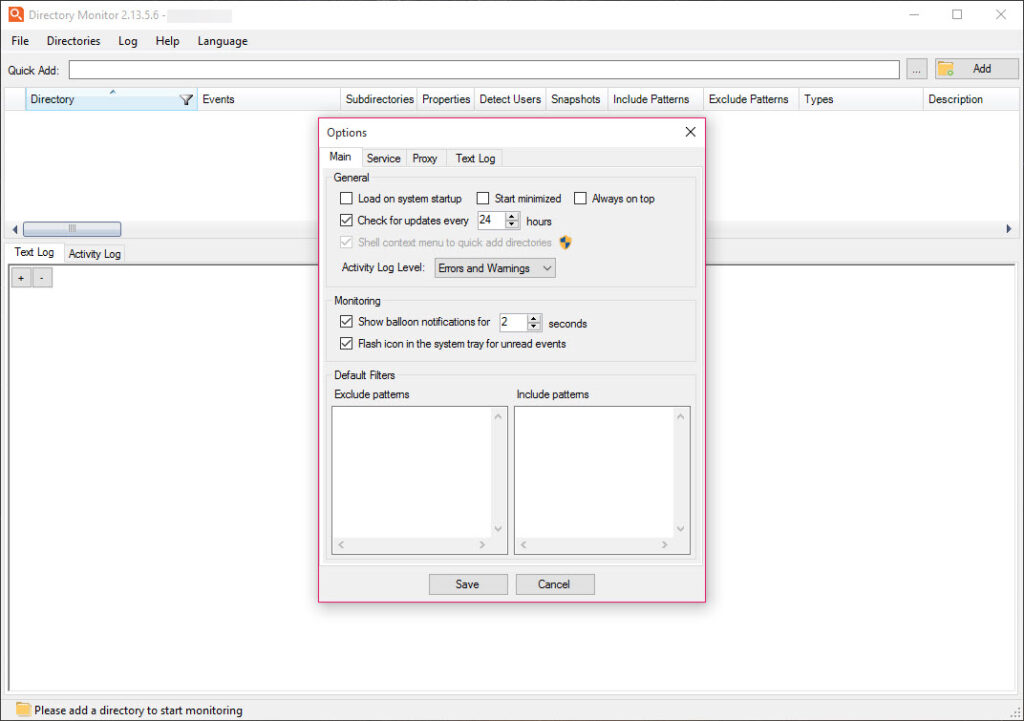Image resolution: width=1024 pixels, height=721 pixels.
Task: Click the Description column header
Action: point(972,99)
